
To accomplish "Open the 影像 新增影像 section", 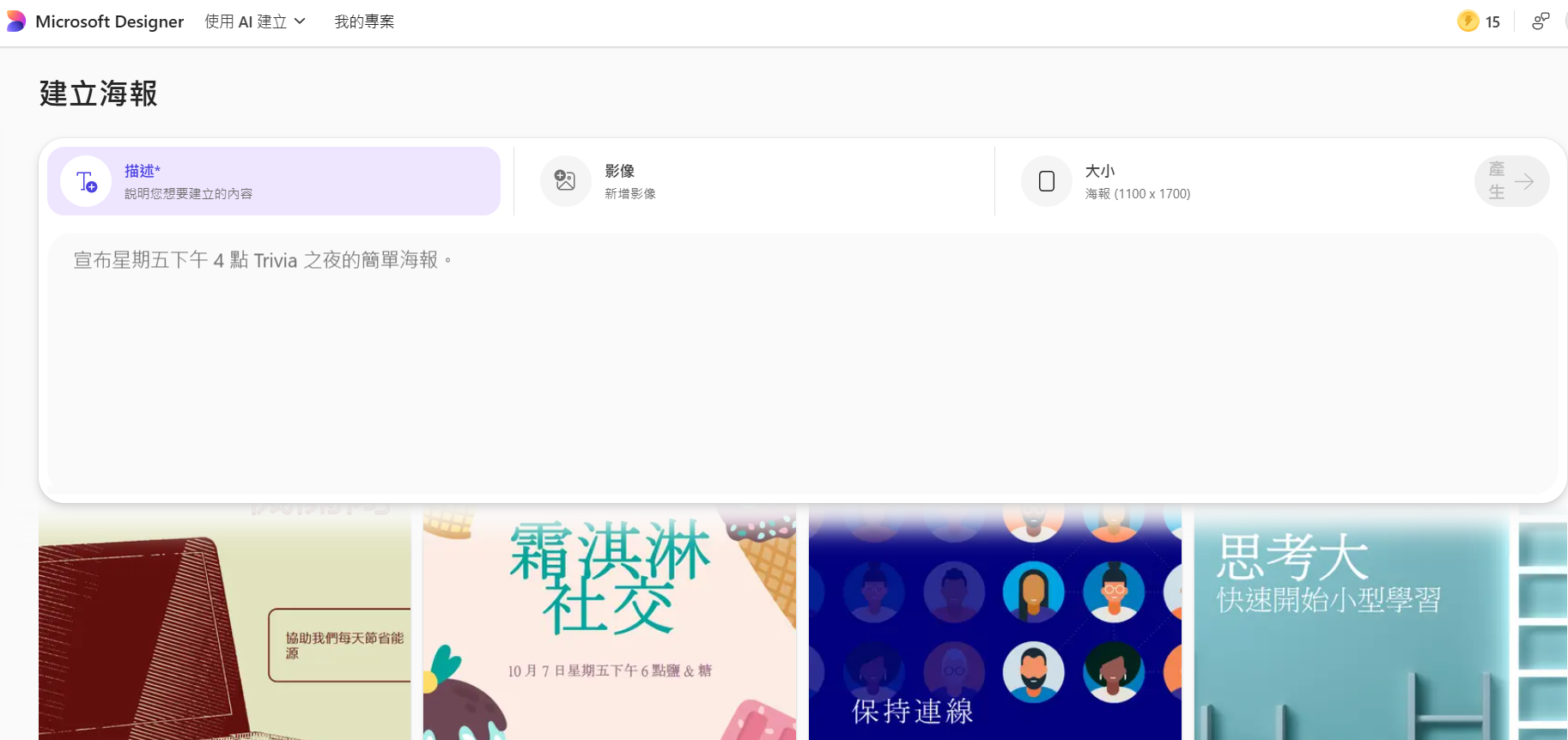I will 754,181.
